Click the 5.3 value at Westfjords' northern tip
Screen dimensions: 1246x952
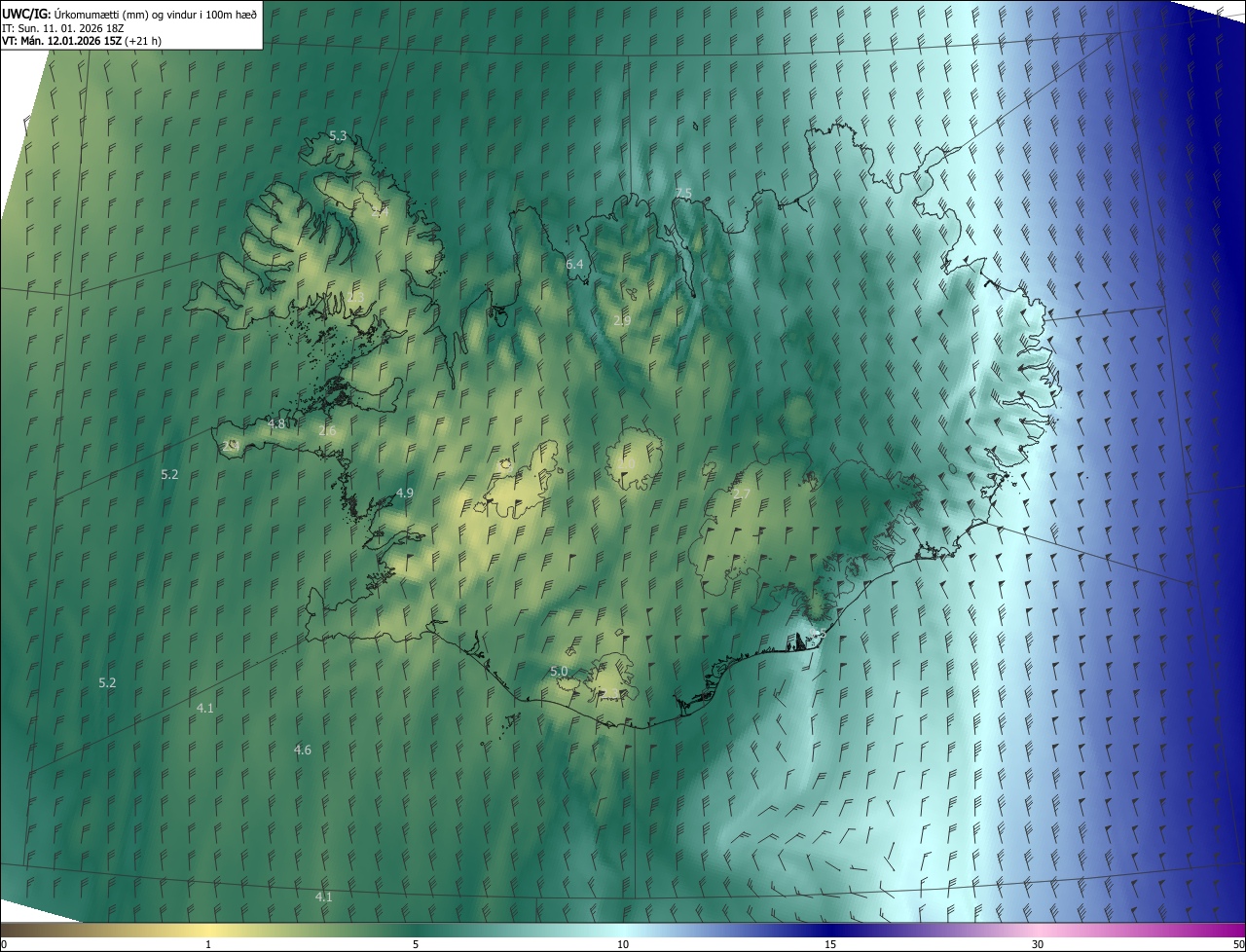point(338,136)
